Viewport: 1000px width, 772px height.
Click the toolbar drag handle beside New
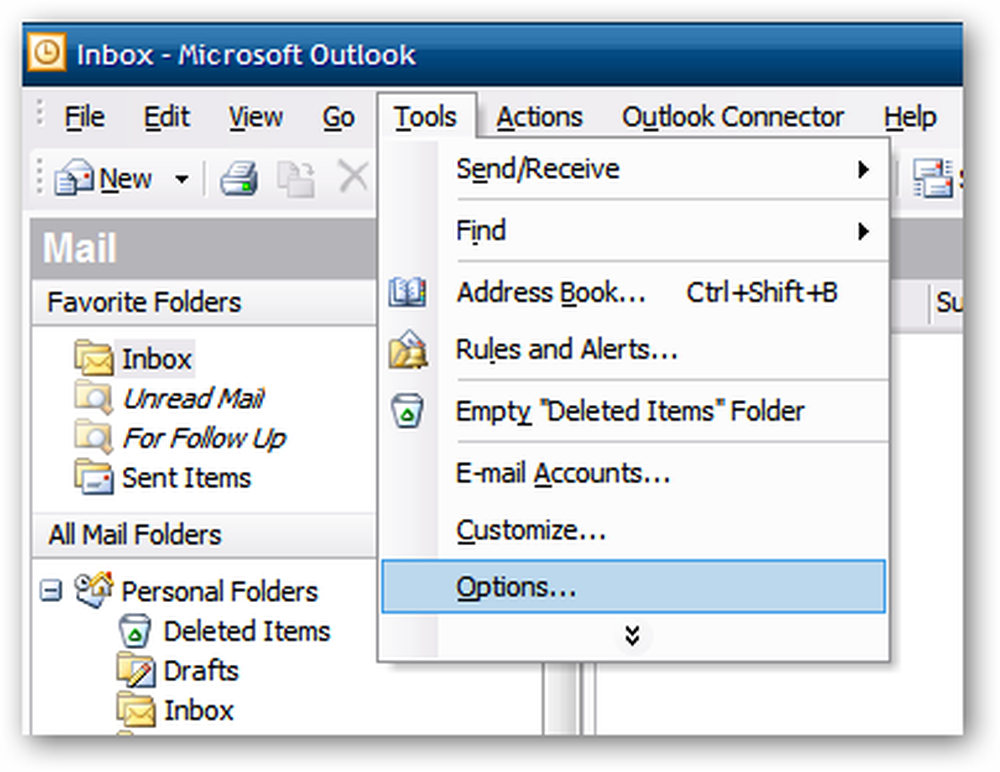click(40, 177)
